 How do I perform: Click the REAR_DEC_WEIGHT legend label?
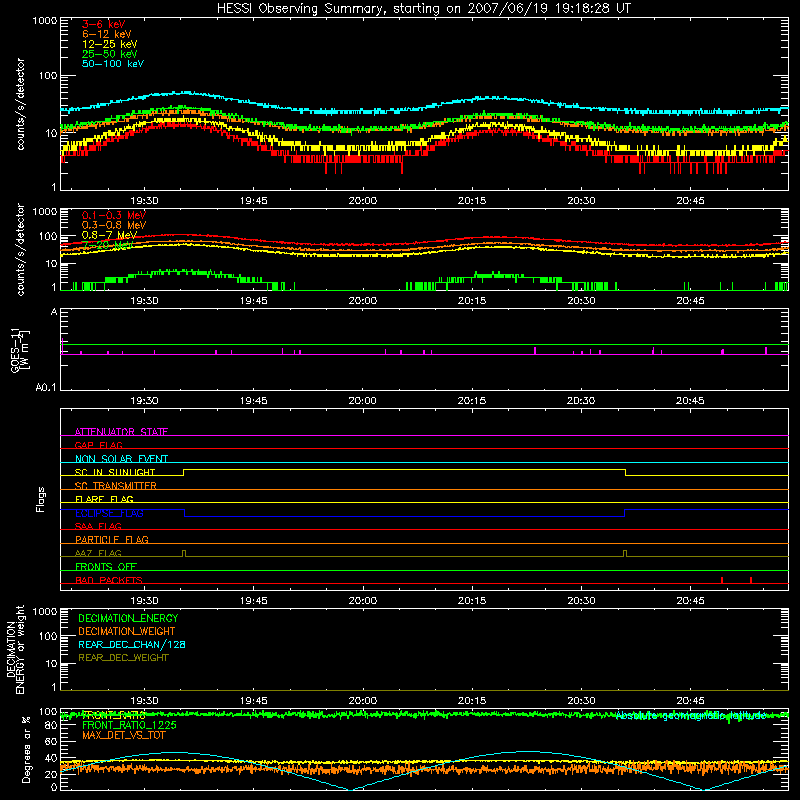[123, 658]
